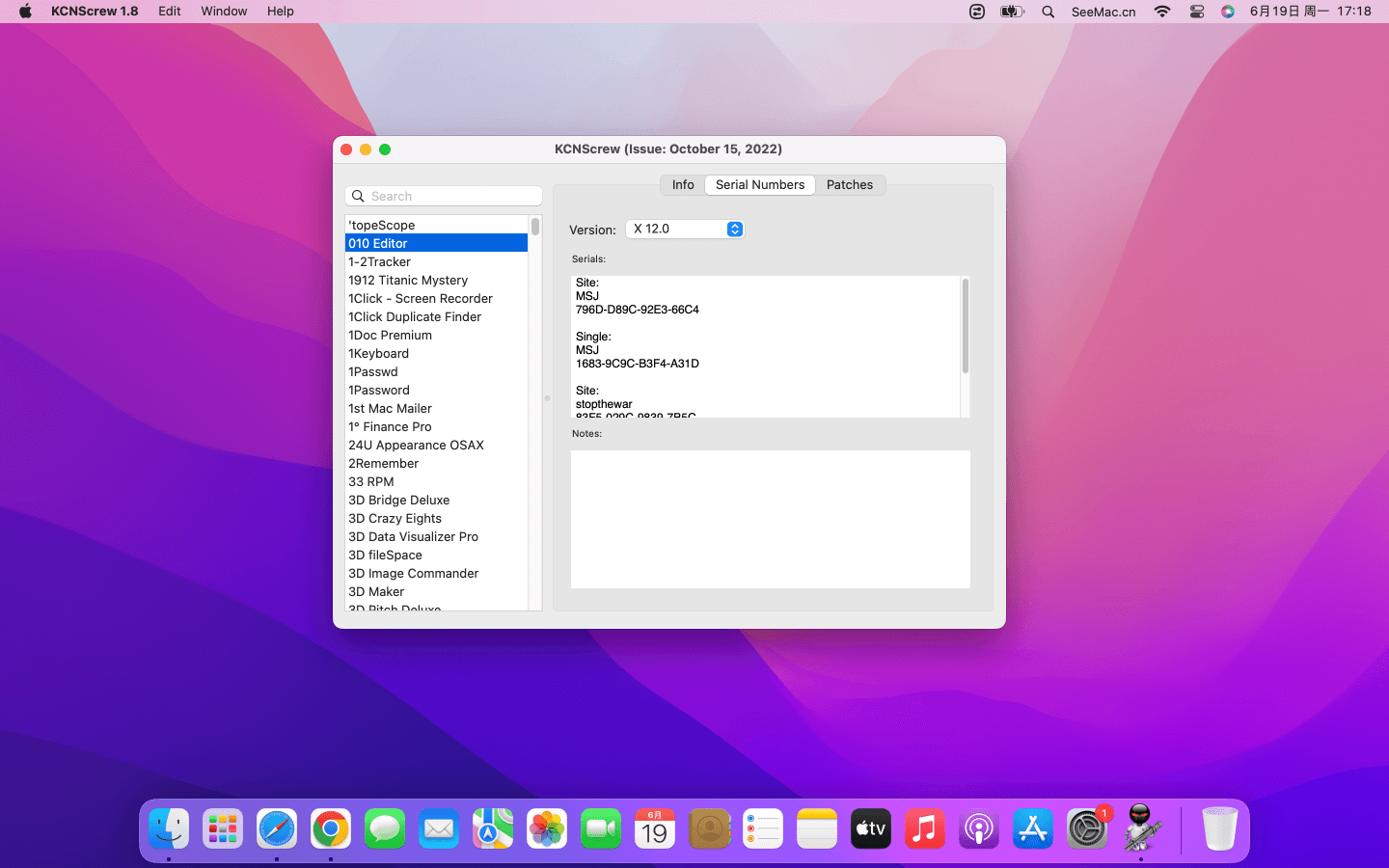Open the Window menu
The image size is (1389, 868).
click(224, 12)
